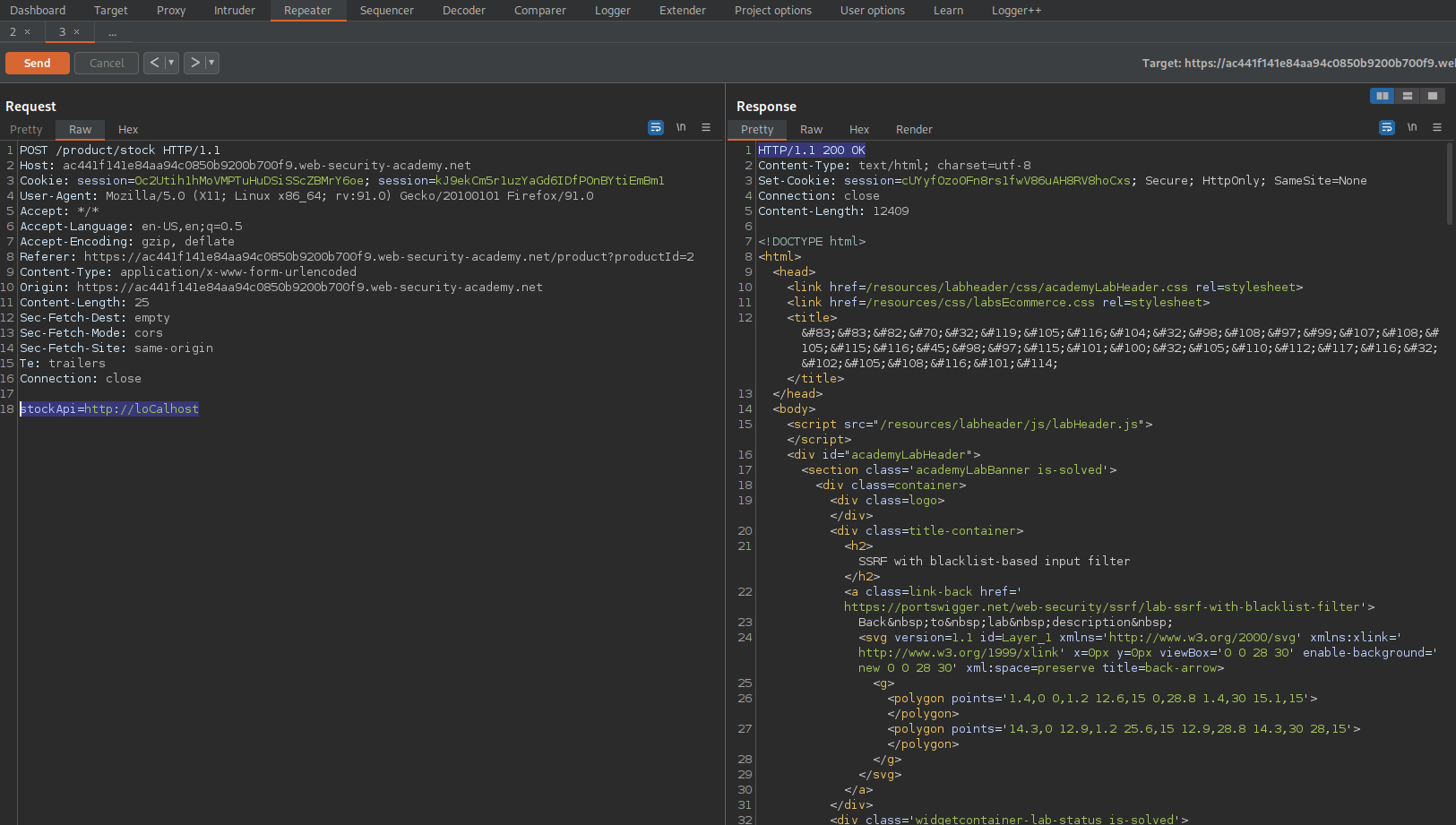1456x825 pixels.
Task: Click Content-Length: 12409 response header
Action: click(833, 211)
